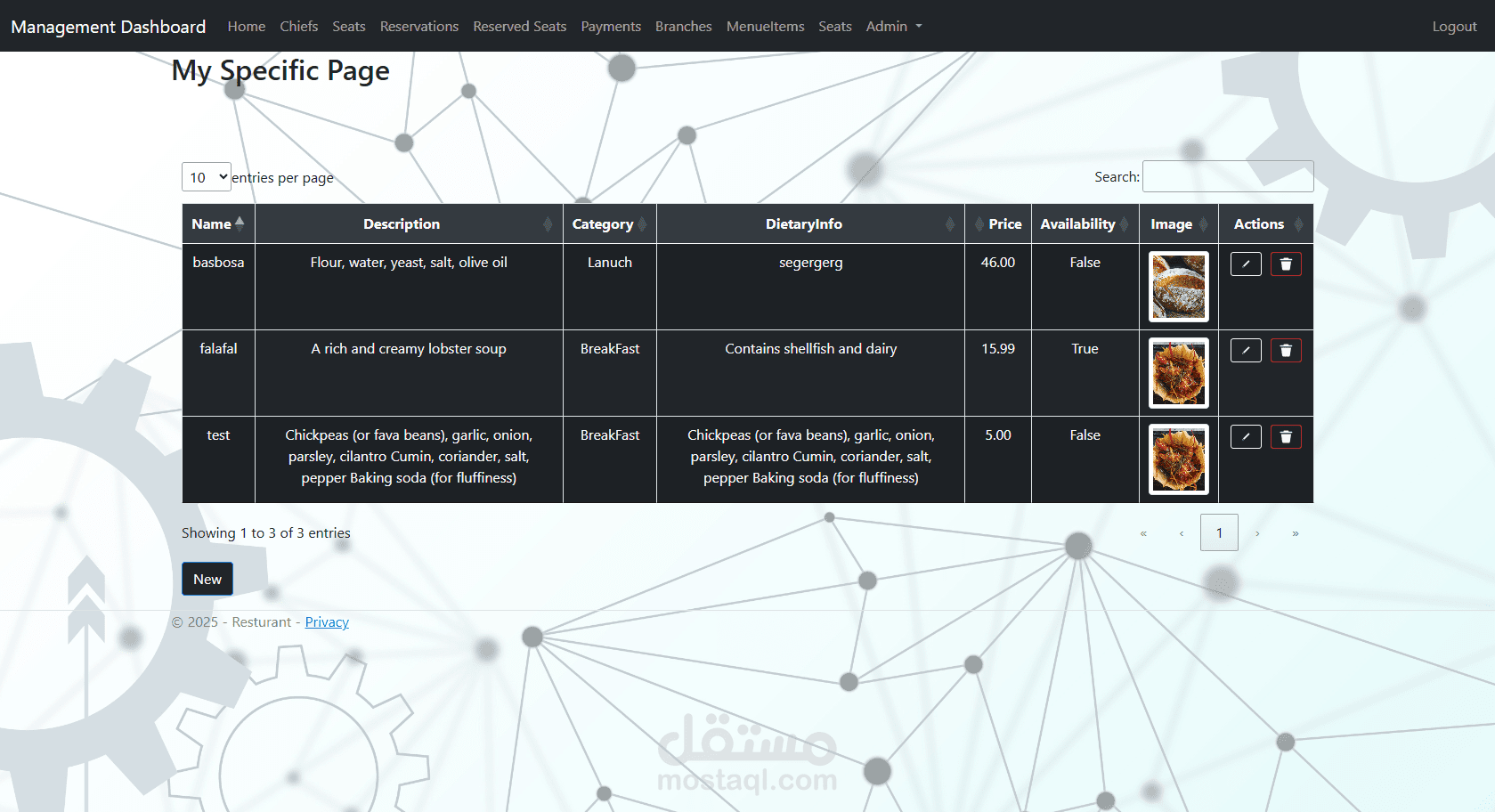
Task: Go to first page with double-left chevron
Action: pos(1143,533)
